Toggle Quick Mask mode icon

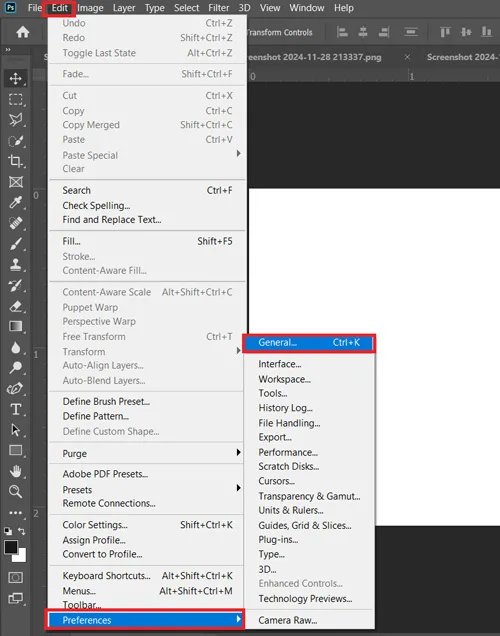coord(15,577)
